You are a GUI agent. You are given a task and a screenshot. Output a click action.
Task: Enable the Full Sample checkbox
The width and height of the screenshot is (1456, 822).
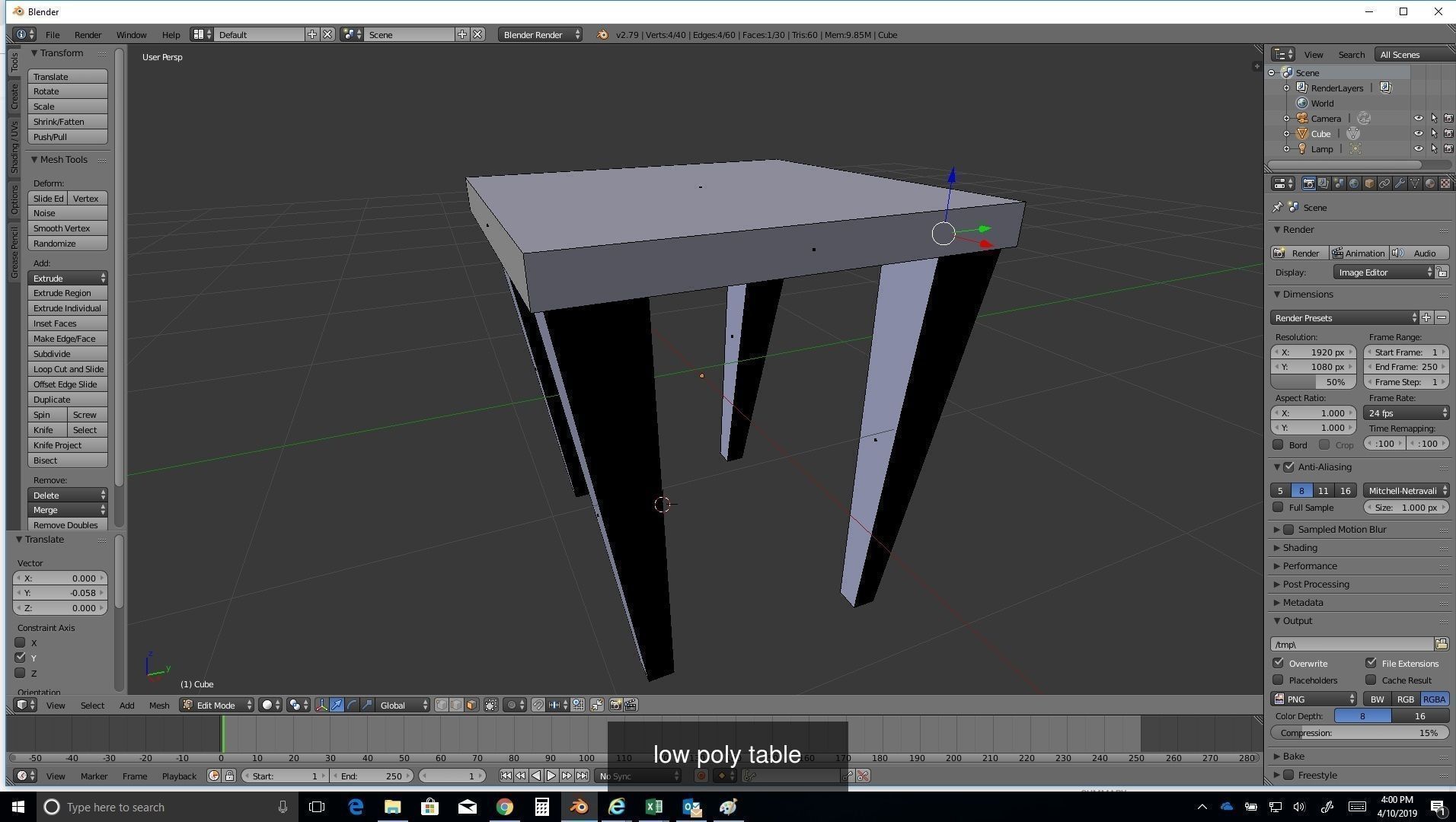(1279, 507)
